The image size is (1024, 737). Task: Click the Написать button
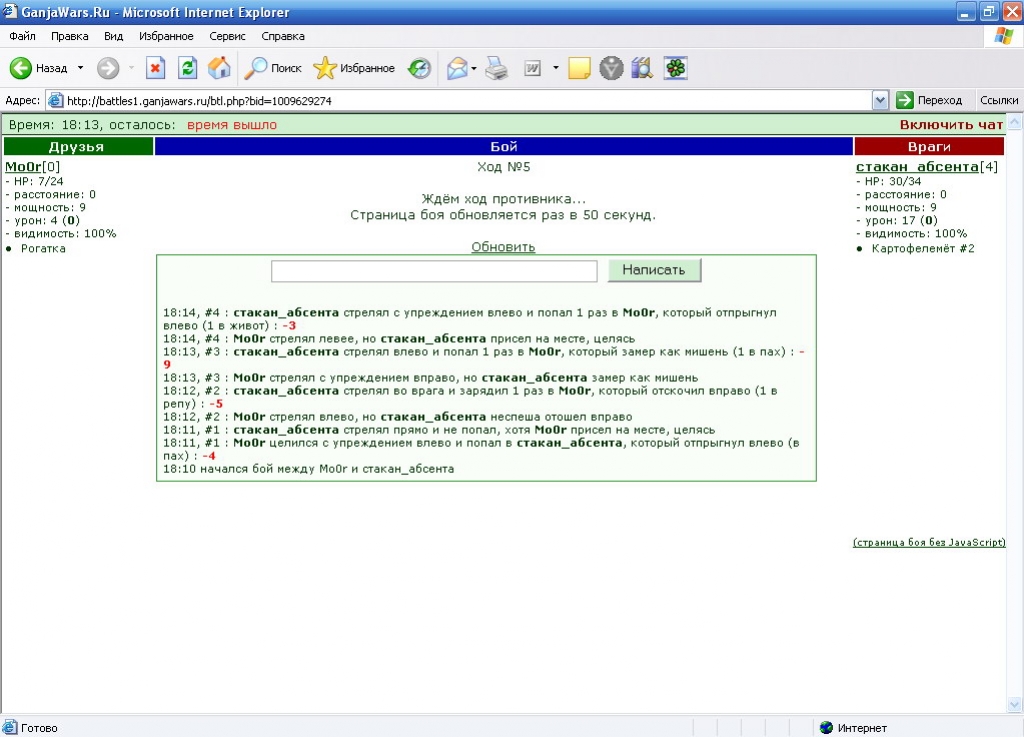(x=654, y=270)
